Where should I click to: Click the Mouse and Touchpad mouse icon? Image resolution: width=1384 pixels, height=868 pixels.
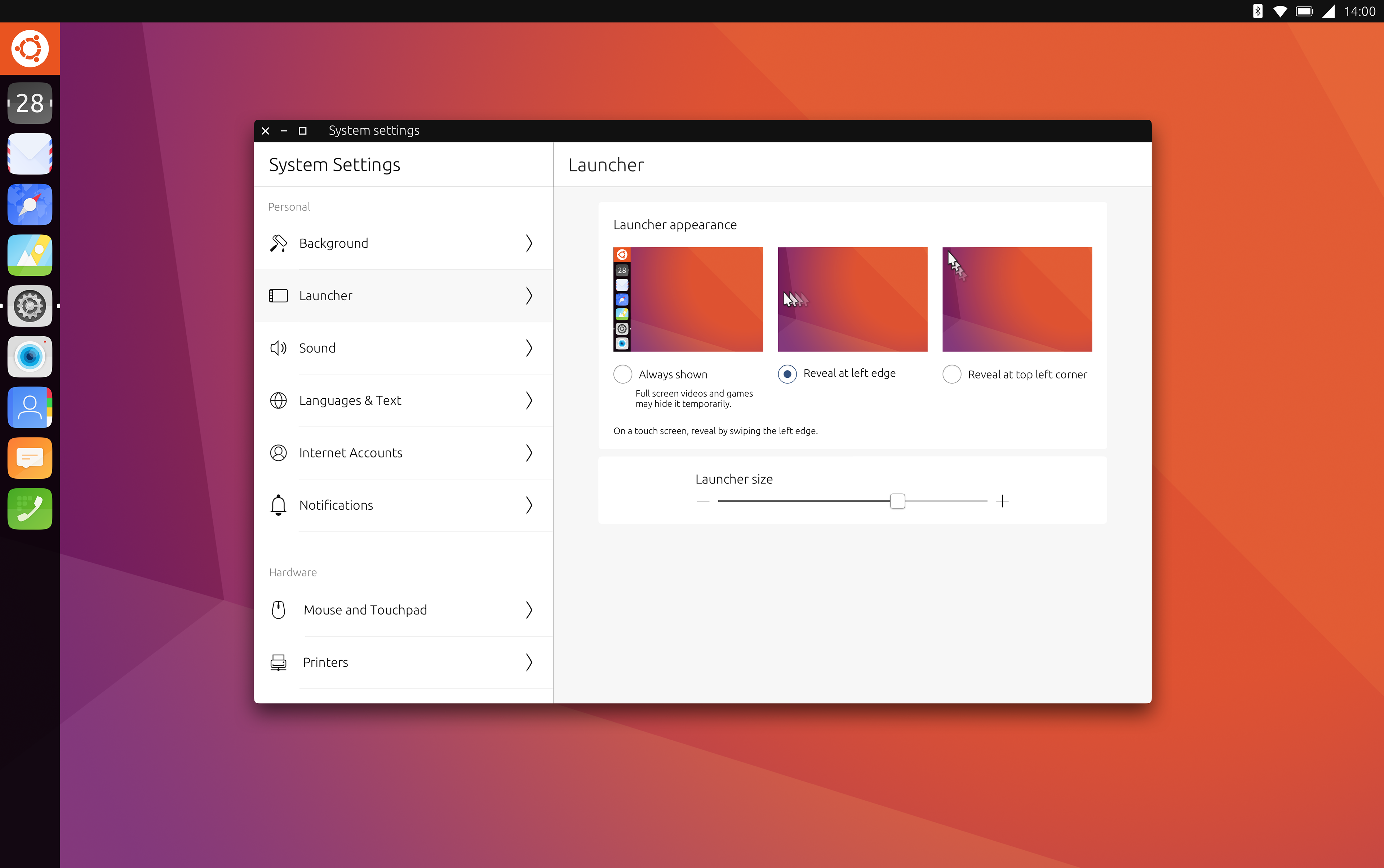[x=278, y=610]
